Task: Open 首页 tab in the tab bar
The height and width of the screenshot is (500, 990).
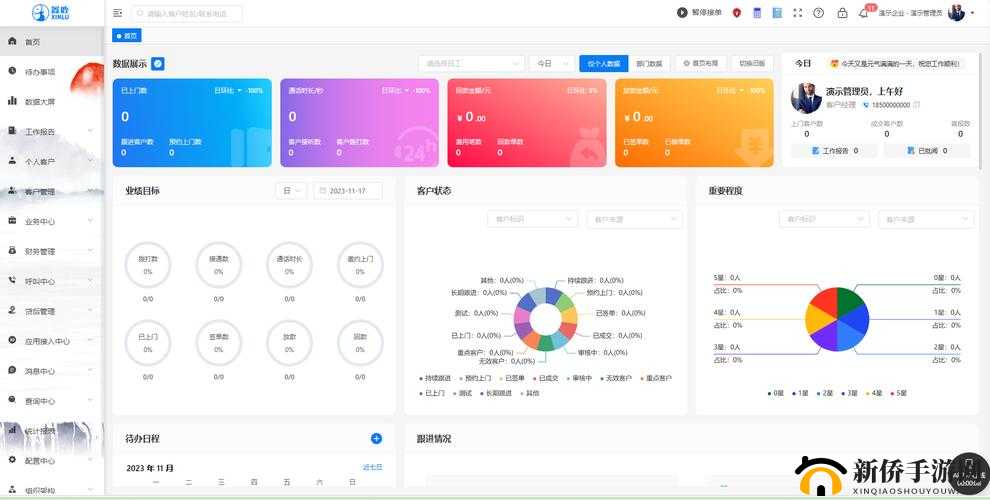Action: 127,36
